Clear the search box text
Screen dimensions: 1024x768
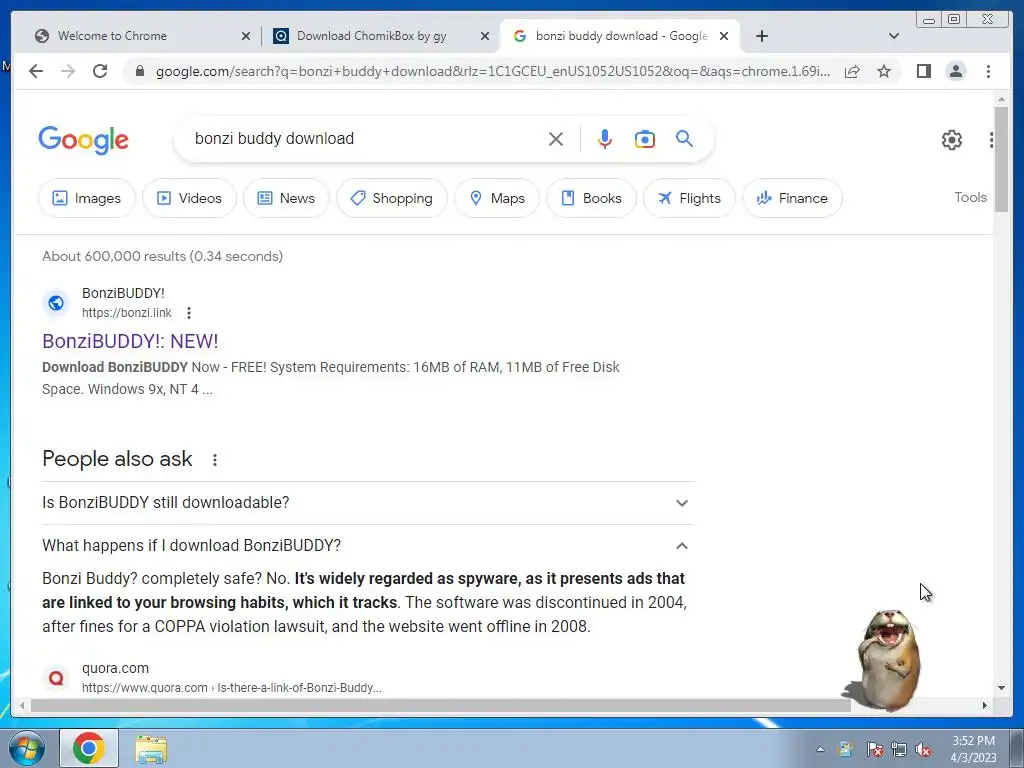click(556, 139)
